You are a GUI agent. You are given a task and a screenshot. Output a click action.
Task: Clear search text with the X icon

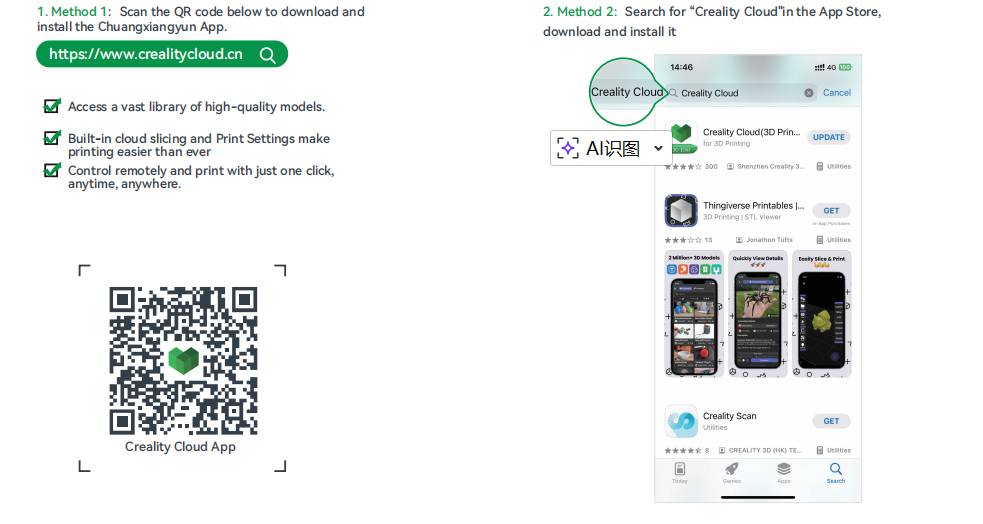(809, 93)
